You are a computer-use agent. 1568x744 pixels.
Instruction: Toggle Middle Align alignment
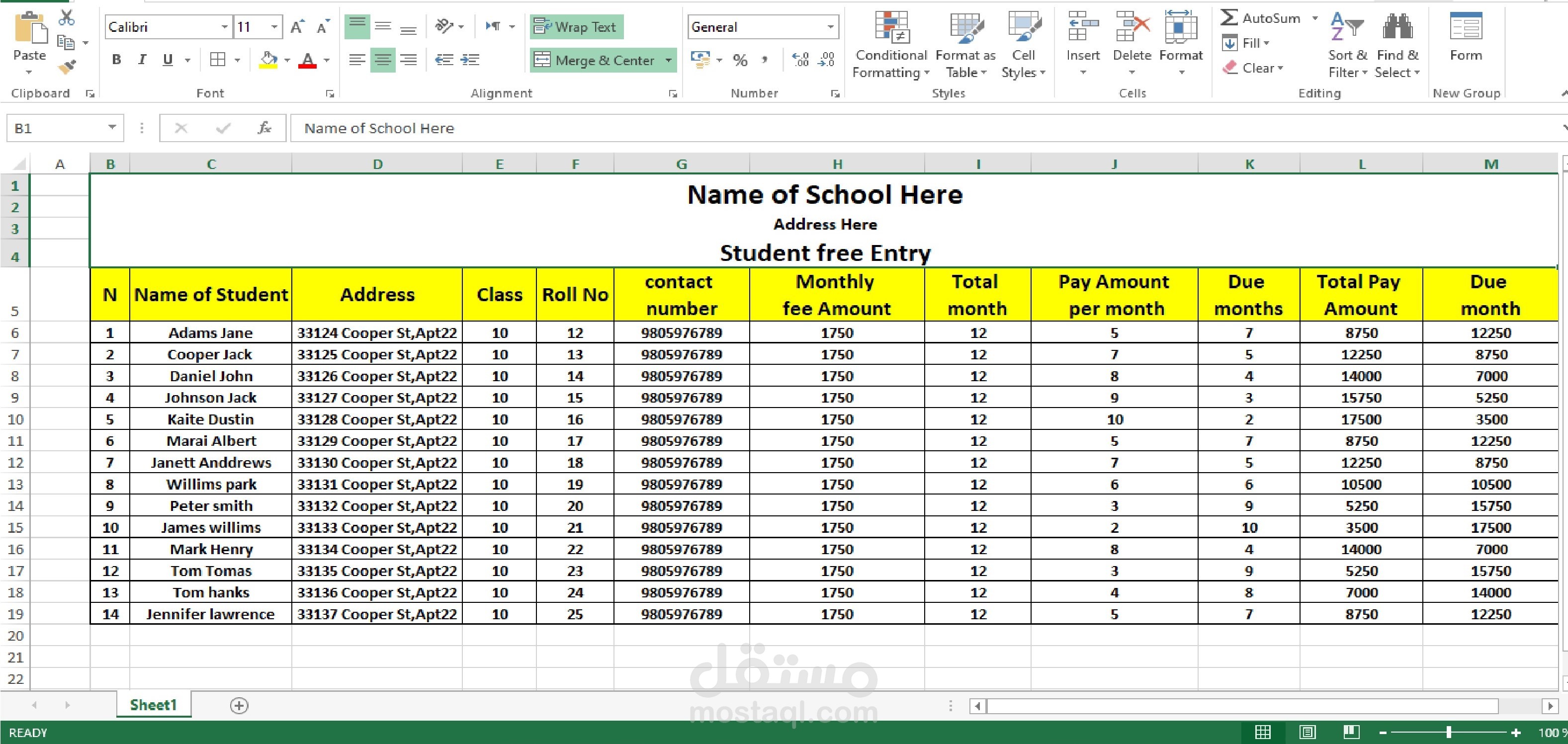(x=383, y=26)
